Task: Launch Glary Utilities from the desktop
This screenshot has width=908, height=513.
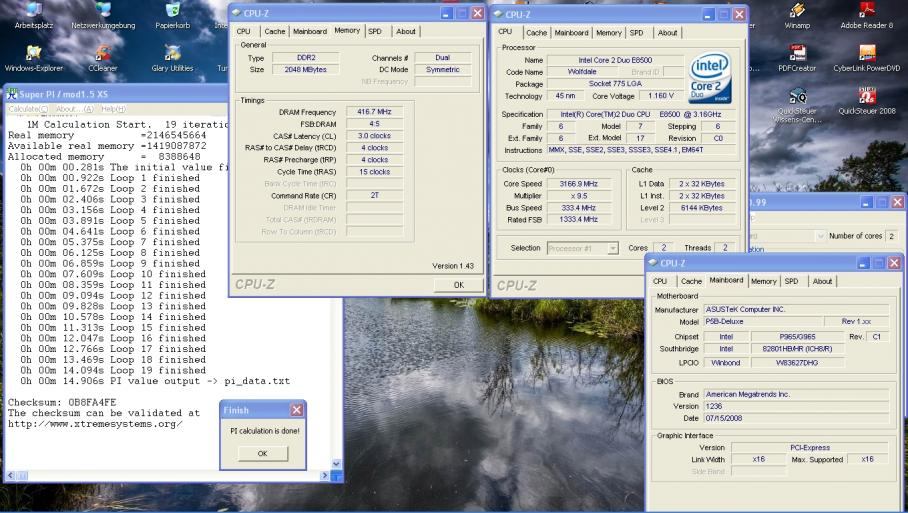Action: pos(173,58)
